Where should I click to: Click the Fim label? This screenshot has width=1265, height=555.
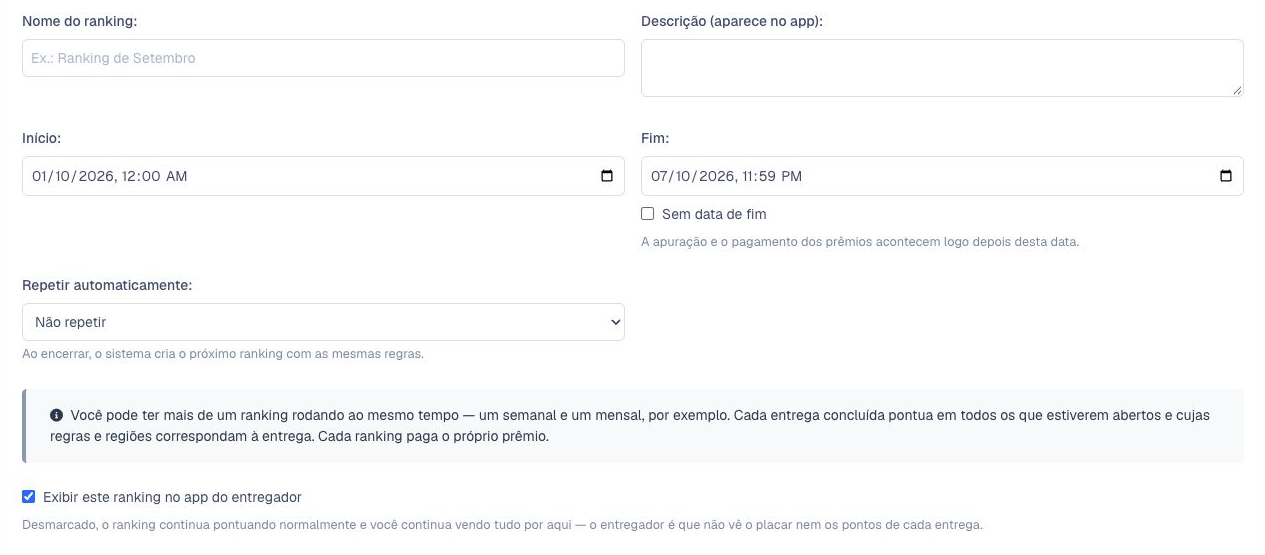655,138
